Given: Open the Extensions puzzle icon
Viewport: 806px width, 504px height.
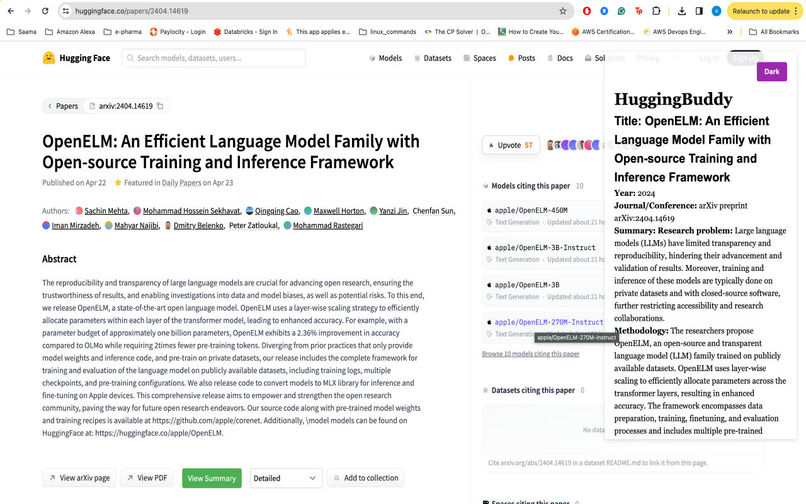Looking at the screenshot, I should [x=656, y=11].
